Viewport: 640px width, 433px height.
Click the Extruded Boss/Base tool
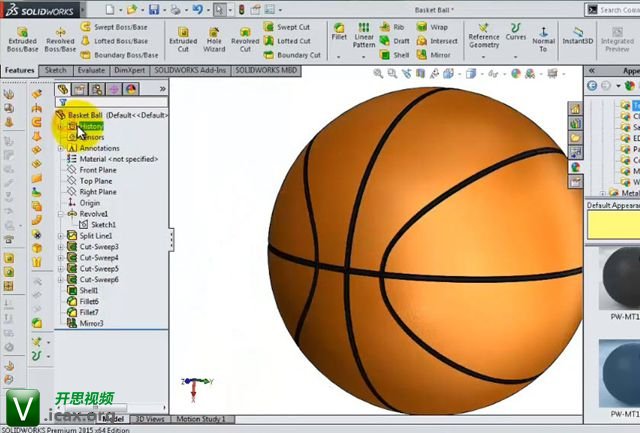[22, 38]
